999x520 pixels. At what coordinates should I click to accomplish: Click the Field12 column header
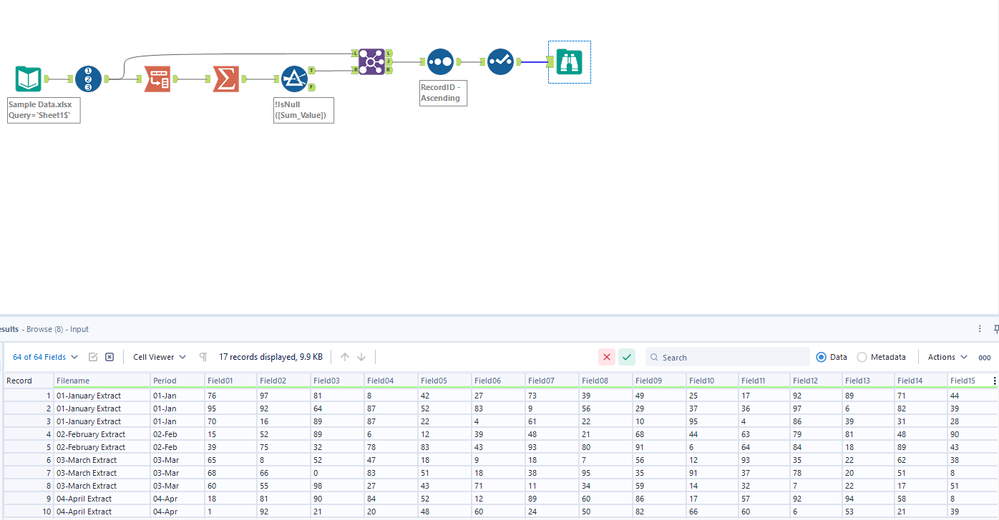click(x=816, y=380)
